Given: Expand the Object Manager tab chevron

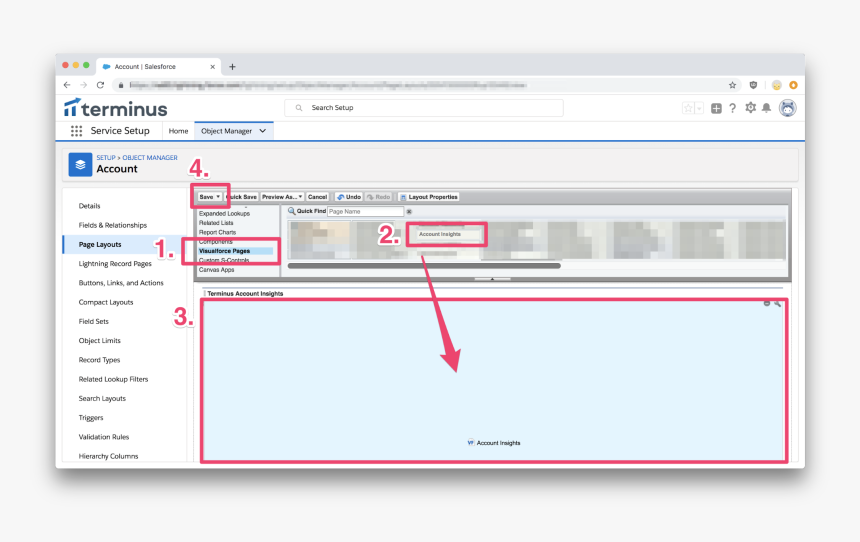Looking at the screenshot, I should click(x=263, y=131).
